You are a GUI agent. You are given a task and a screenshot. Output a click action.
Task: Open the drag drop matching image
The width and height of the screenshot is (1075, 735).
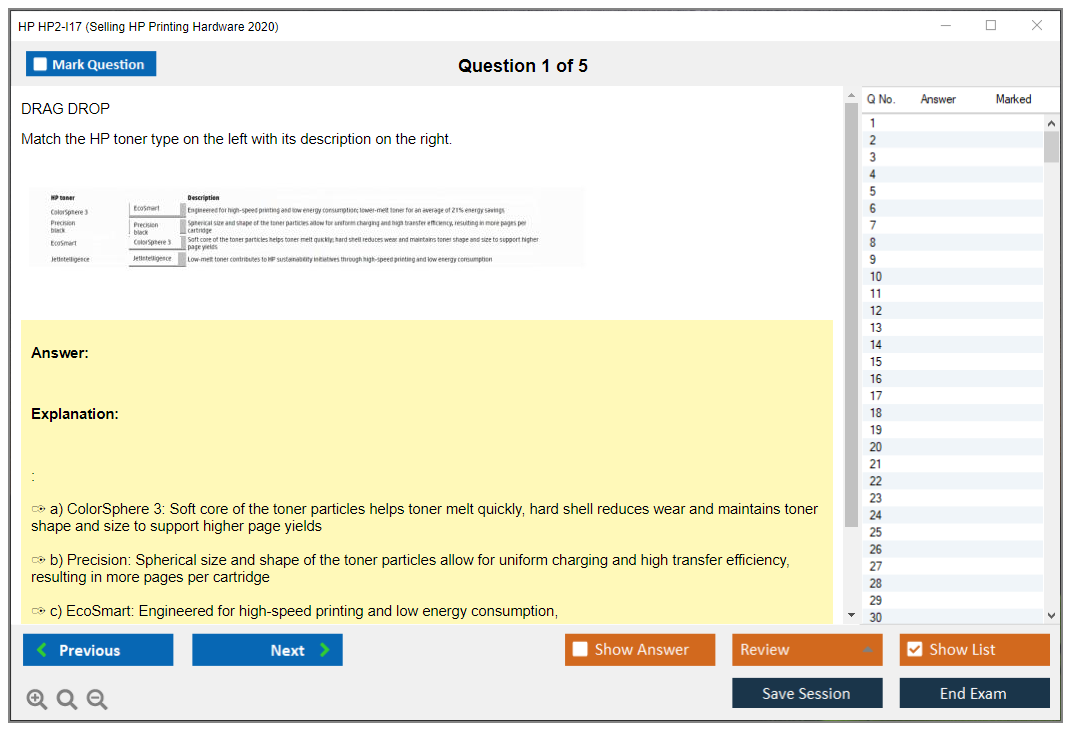(x=305, y=230)
